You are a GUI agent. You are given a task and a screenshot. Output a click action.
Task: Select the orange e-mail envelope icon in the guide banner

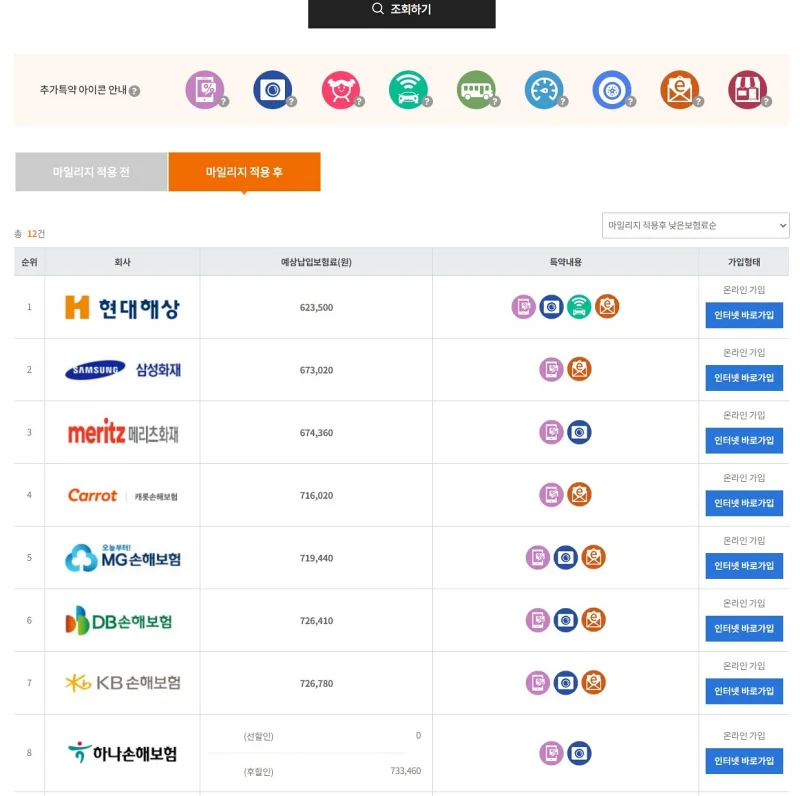pyautogui.click(x=680, y=89)
